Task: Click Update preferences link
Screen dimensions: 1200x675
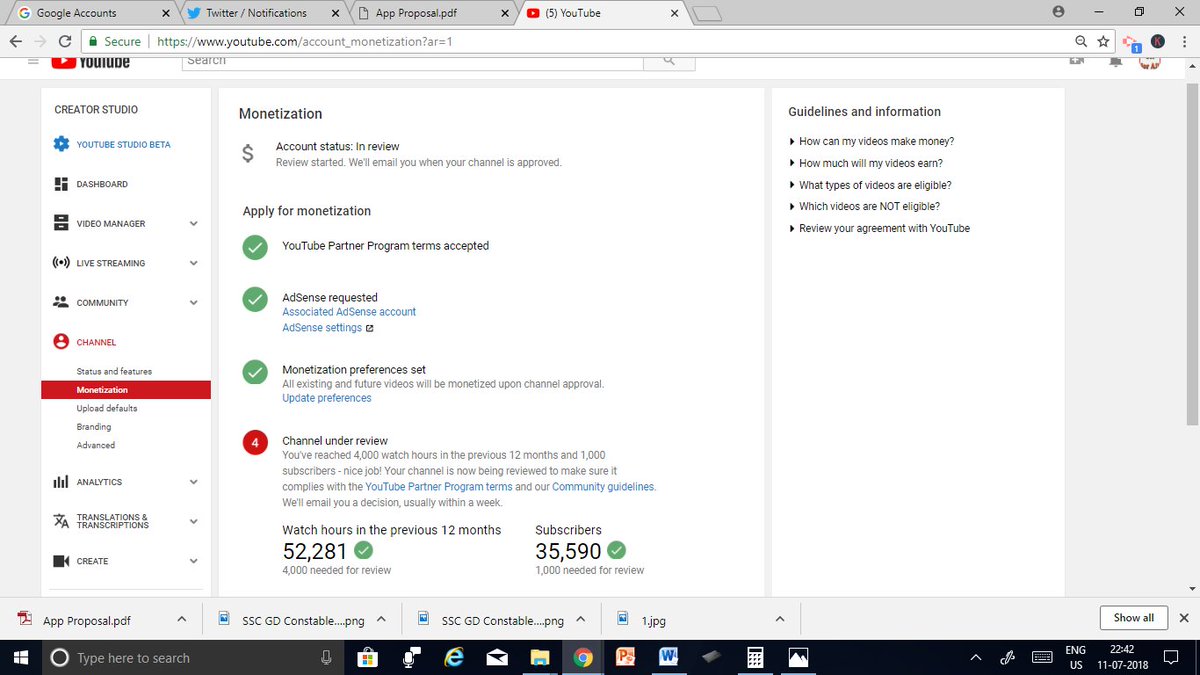Action: pyautogui.click(x=327, y=398)
